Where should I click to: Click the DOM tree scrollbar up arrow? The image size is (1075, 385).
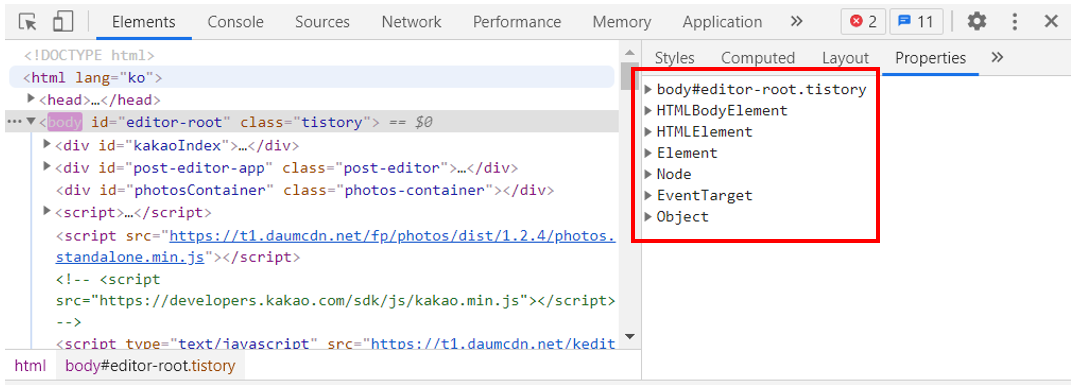pyautogui.click(x=629, y=52)
